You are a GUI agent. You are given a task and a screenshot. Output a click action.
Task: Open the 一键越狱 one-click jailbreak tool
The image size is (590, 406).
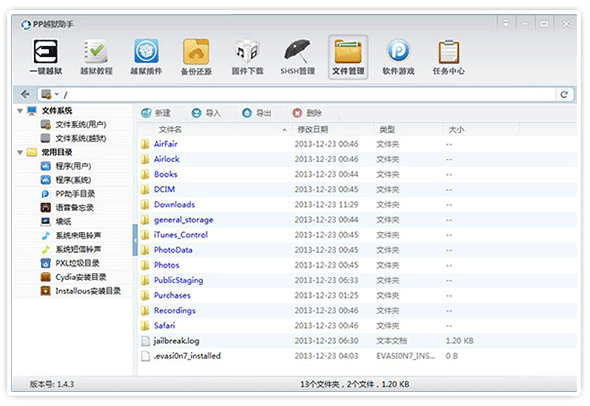(46, 57)
